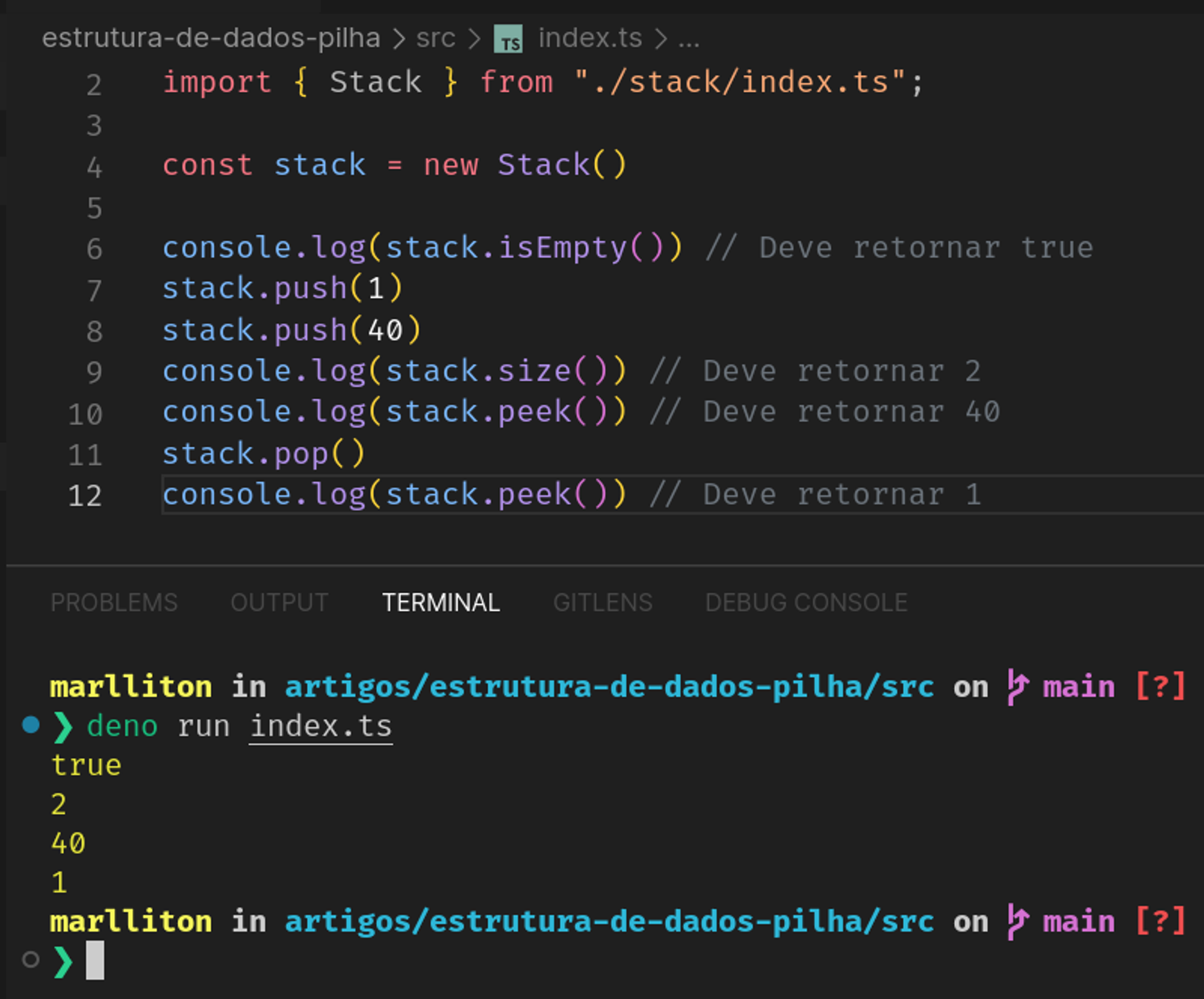Place cursor on the stack.pop() line
1204x999 pixels.
click(x=264, y=454)
